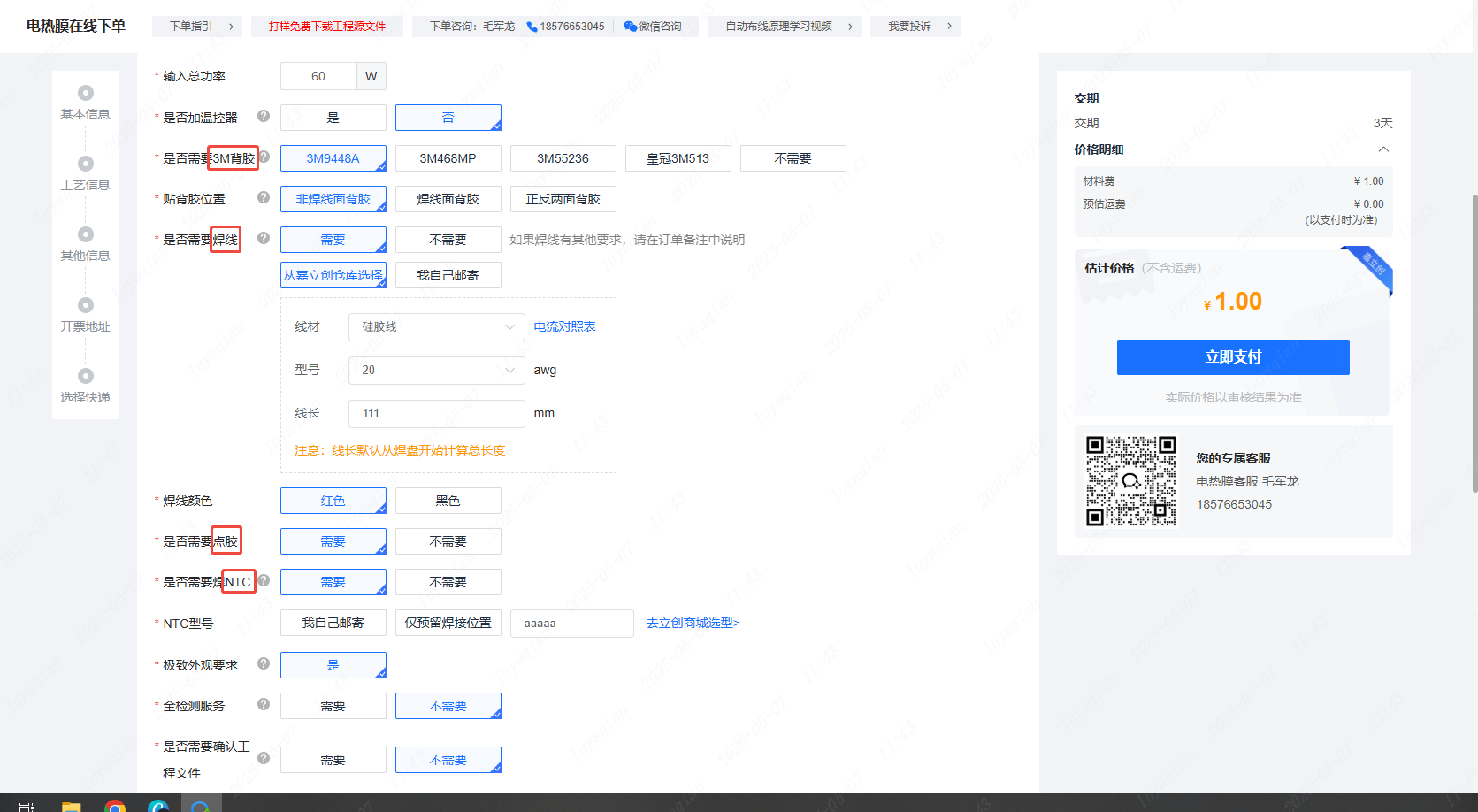Select 是 for adding a temperature controller
The height and width of the screenshot is (812, 1478).
pos(333,118)
